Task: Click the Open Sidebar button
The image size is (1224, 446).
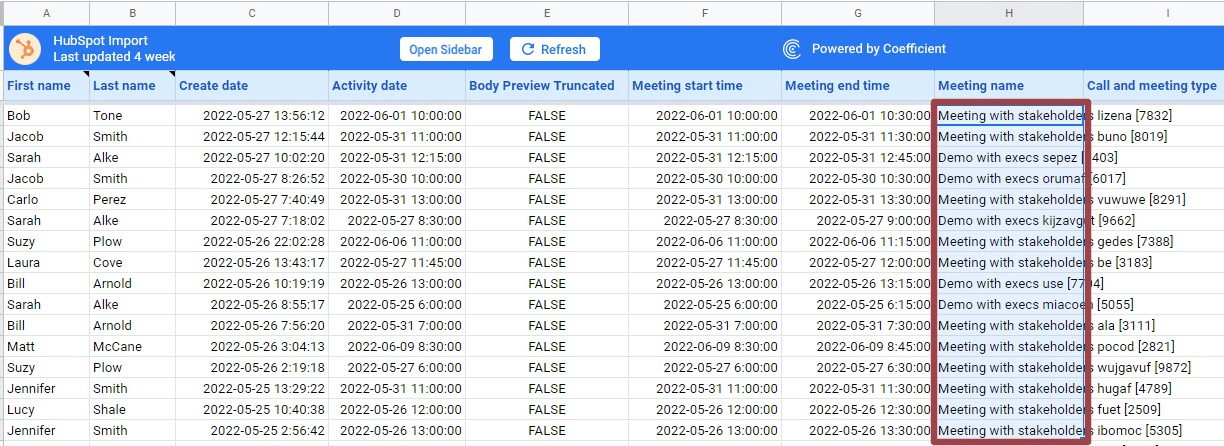Action: coord(445,49)
